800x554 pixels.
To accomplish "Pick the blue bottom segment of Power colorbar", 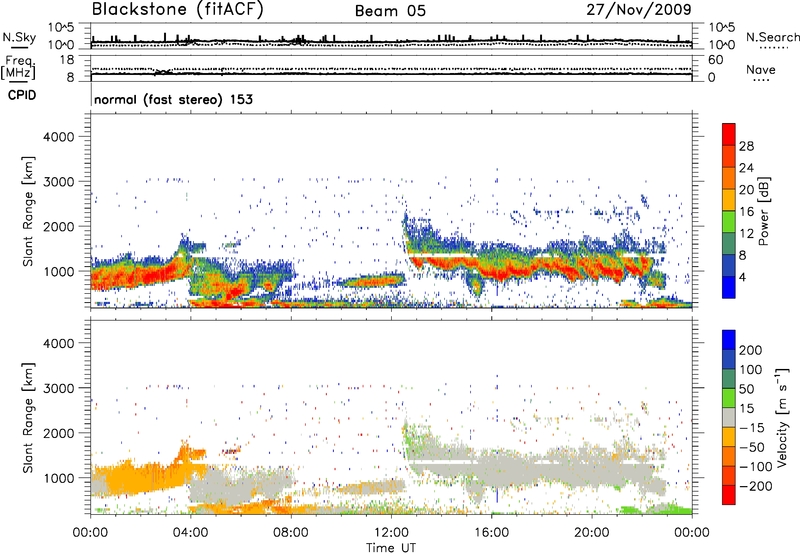I will pyautogui.click(x=729, y=287).
